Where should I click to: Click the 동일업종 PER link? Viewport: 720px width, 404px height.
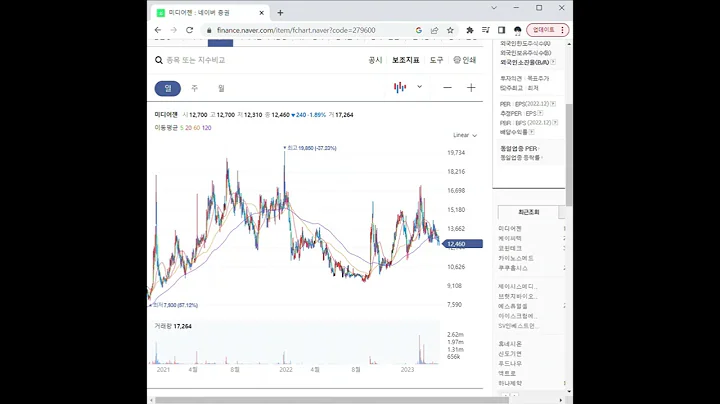coord(518,149)
